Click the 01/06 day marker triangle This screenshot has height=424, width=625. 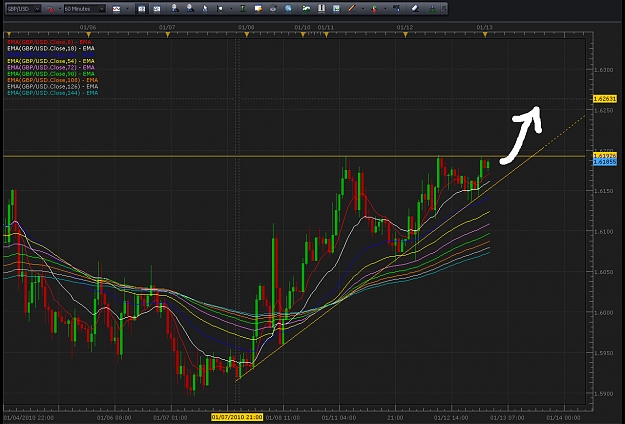pos(88,35)
